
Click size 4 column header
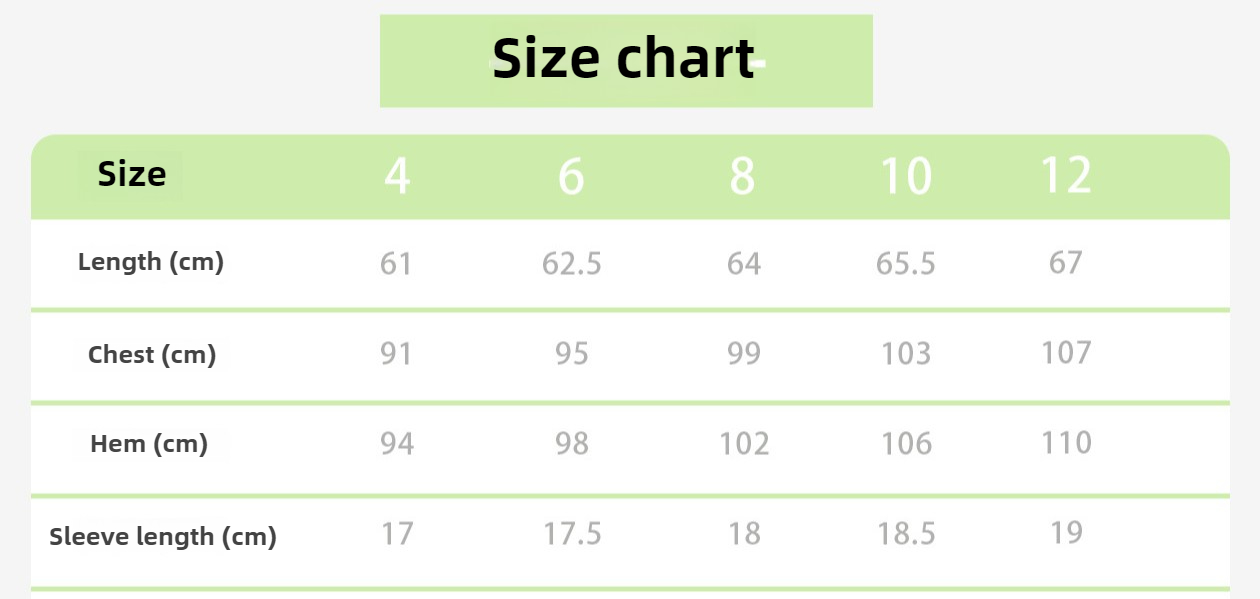point(397,176)
